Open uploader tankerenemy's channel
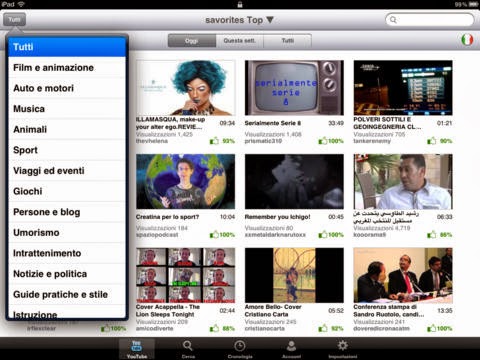This screenshot has height=360, width=480. coord(372,141)
